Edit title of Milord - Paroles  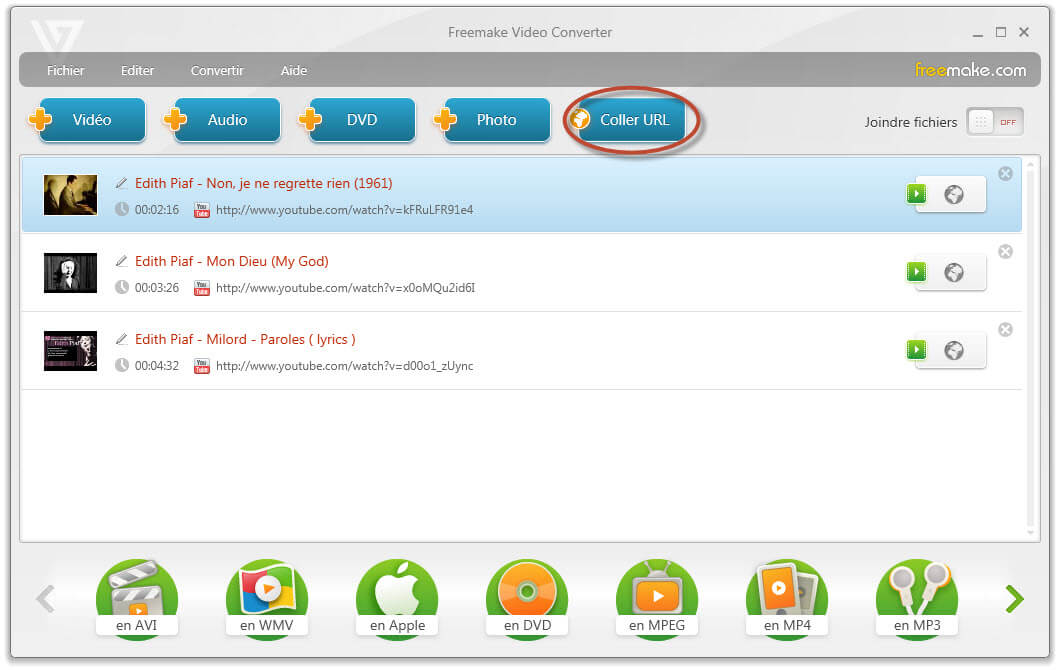coord(122,339)
